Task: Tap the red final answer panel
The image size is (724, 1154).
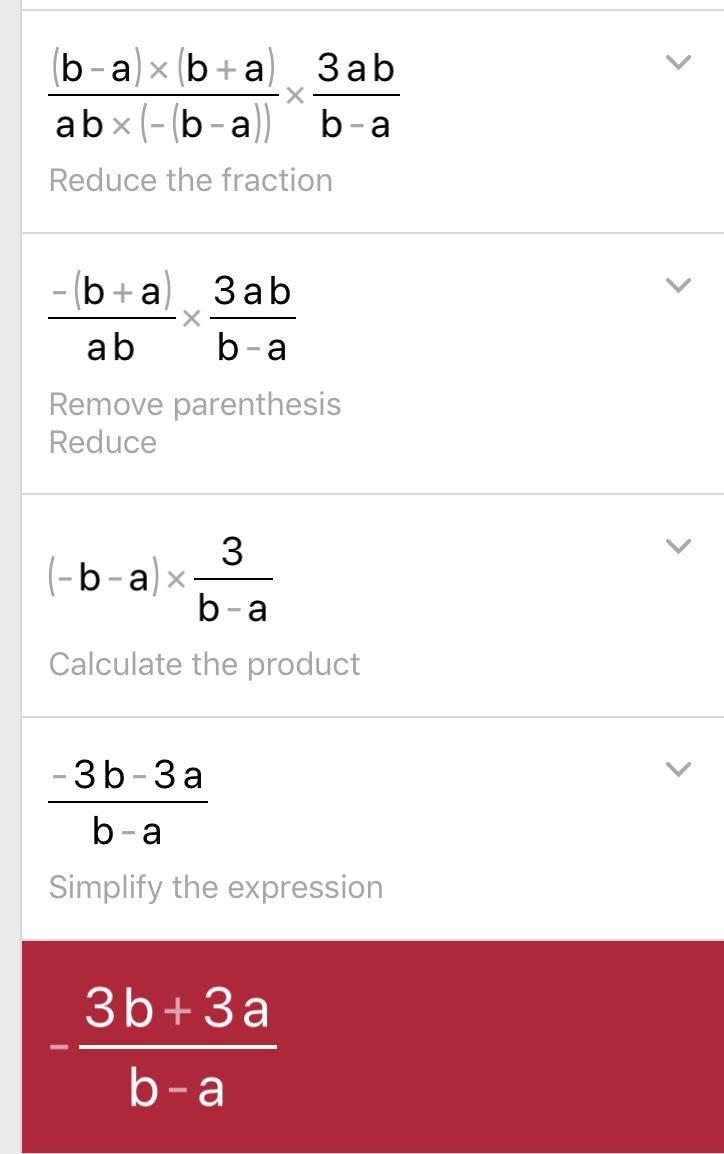Action: 372,1047
